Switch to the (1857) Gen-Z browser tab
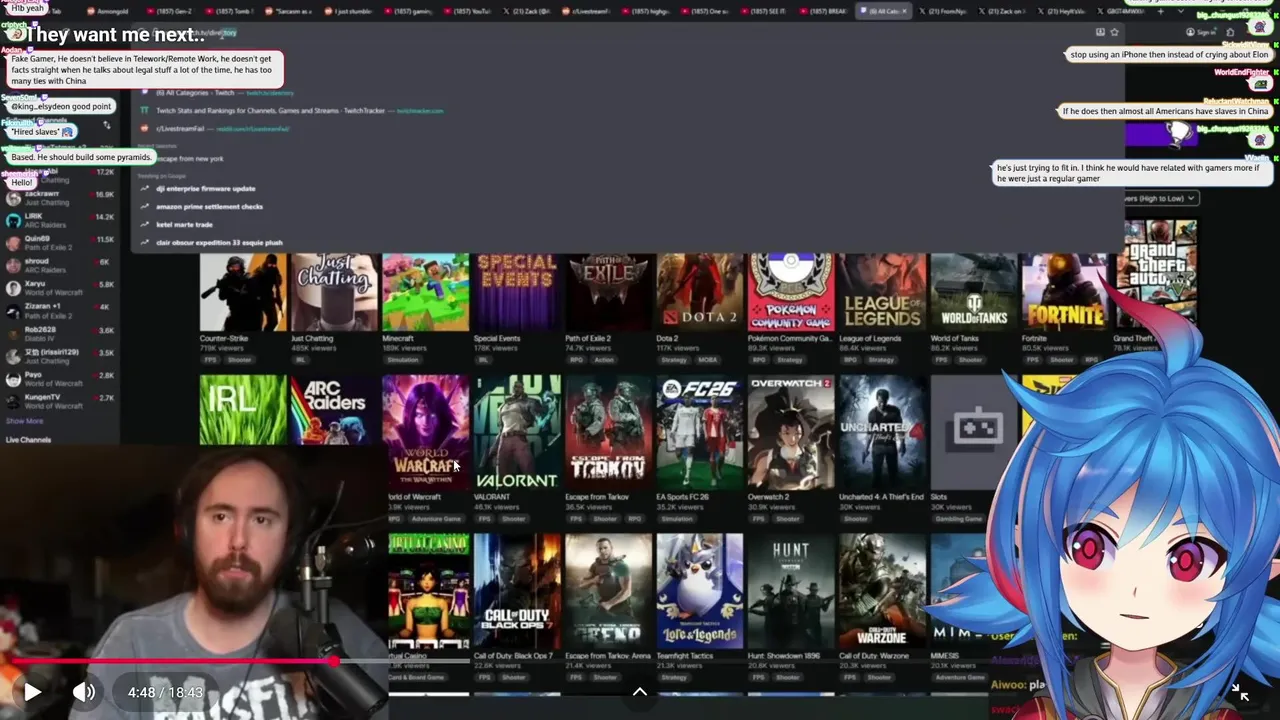1280x720 pixels. (x=171, y=11)
